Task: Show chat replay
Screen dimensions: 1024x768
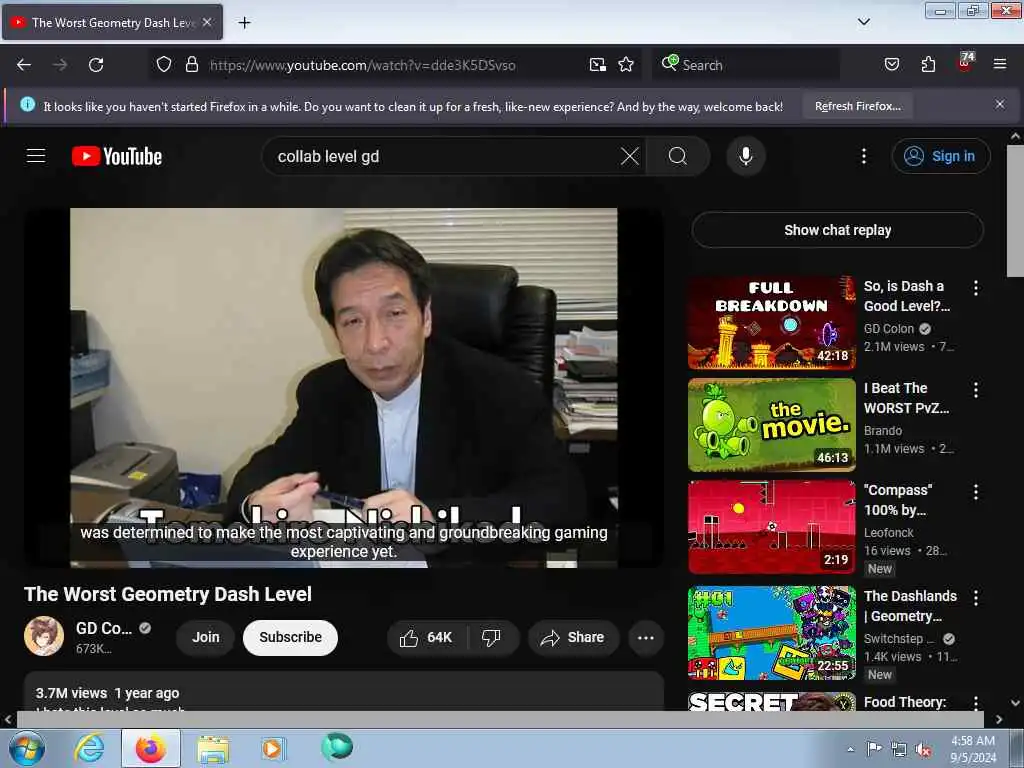Action: 837,230
